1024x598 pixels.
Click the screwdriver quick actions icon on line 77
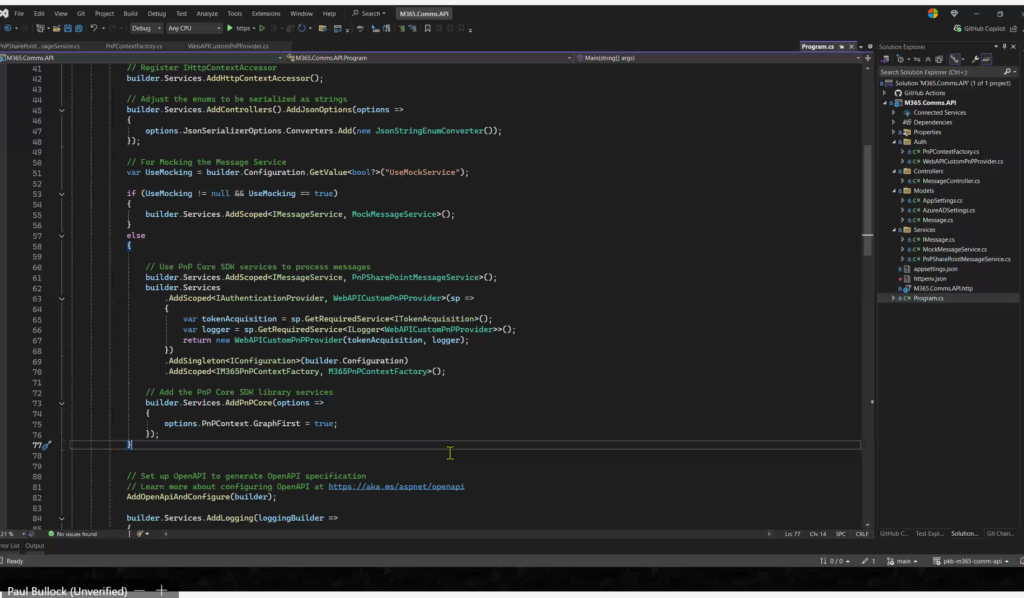(46, 445)
